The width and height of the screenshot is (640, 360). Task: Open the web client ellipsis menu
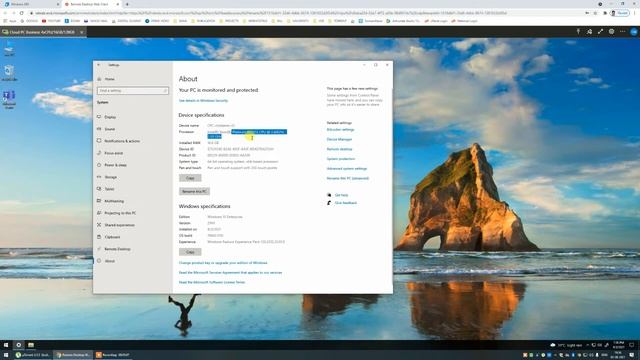(622, 31)
